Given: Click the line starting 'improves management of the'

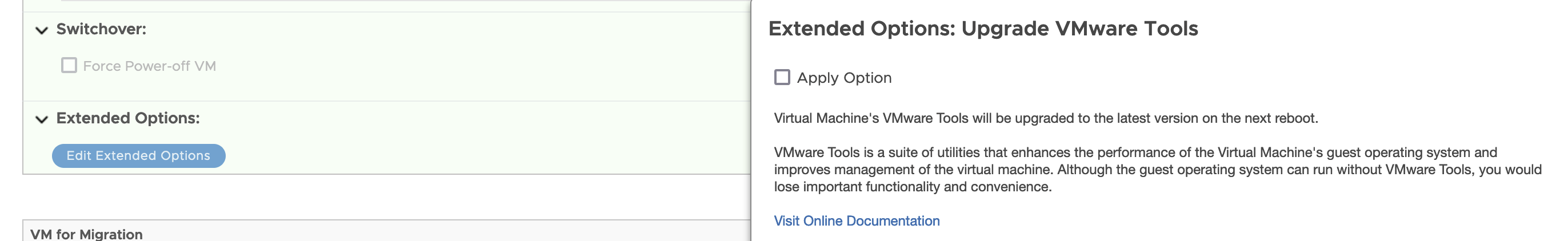Looking at the screenshot, I should (1157, 169).
